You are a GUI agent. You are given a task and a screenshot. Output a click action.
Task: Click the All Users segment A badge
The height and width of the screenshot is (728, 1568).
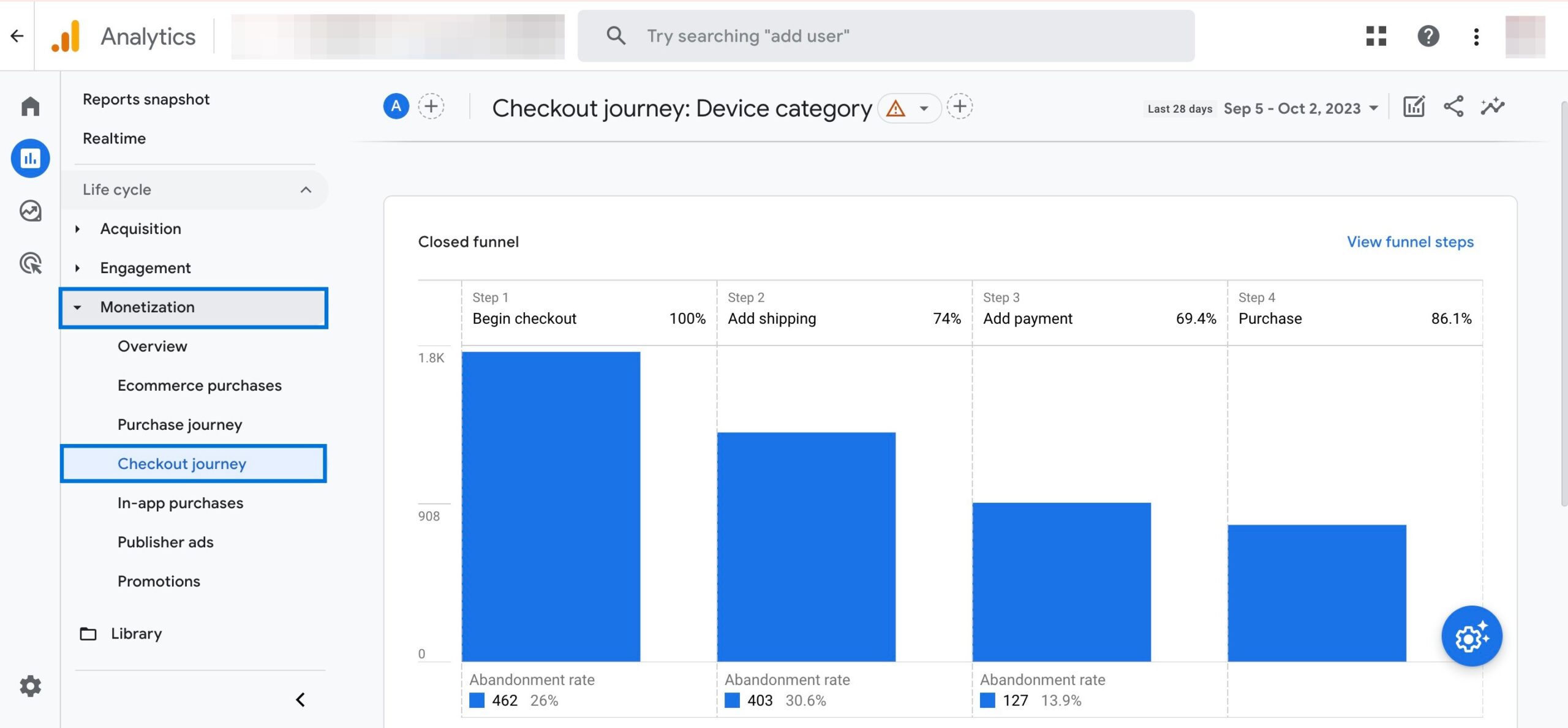(396, 107)
